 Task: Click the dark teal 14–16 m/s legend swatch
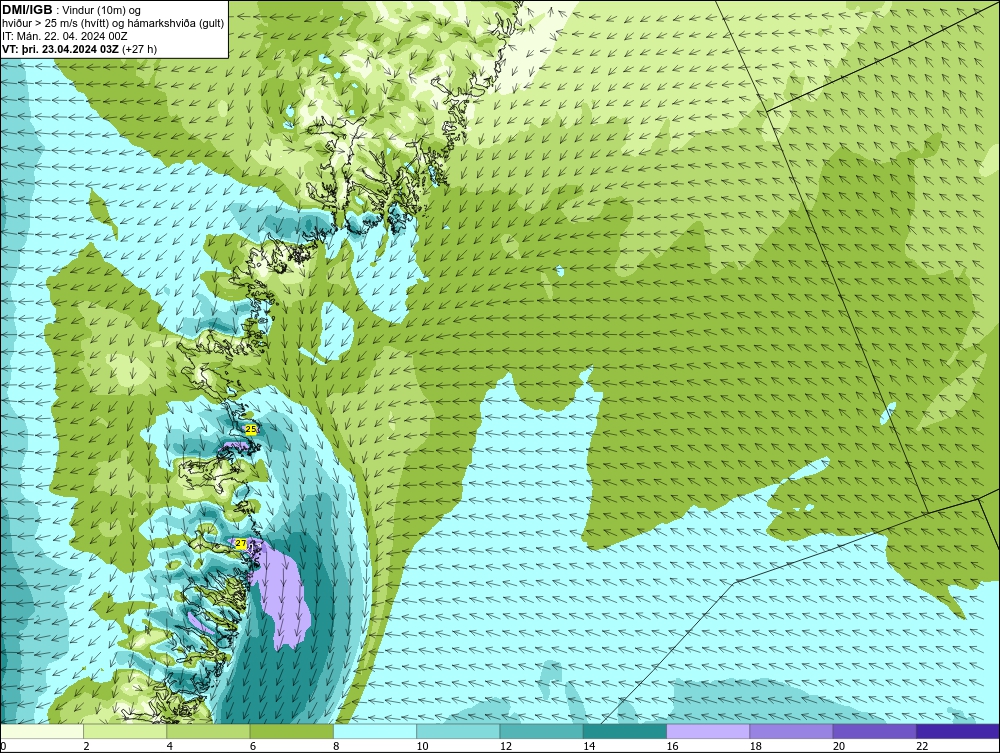(625, 731)
